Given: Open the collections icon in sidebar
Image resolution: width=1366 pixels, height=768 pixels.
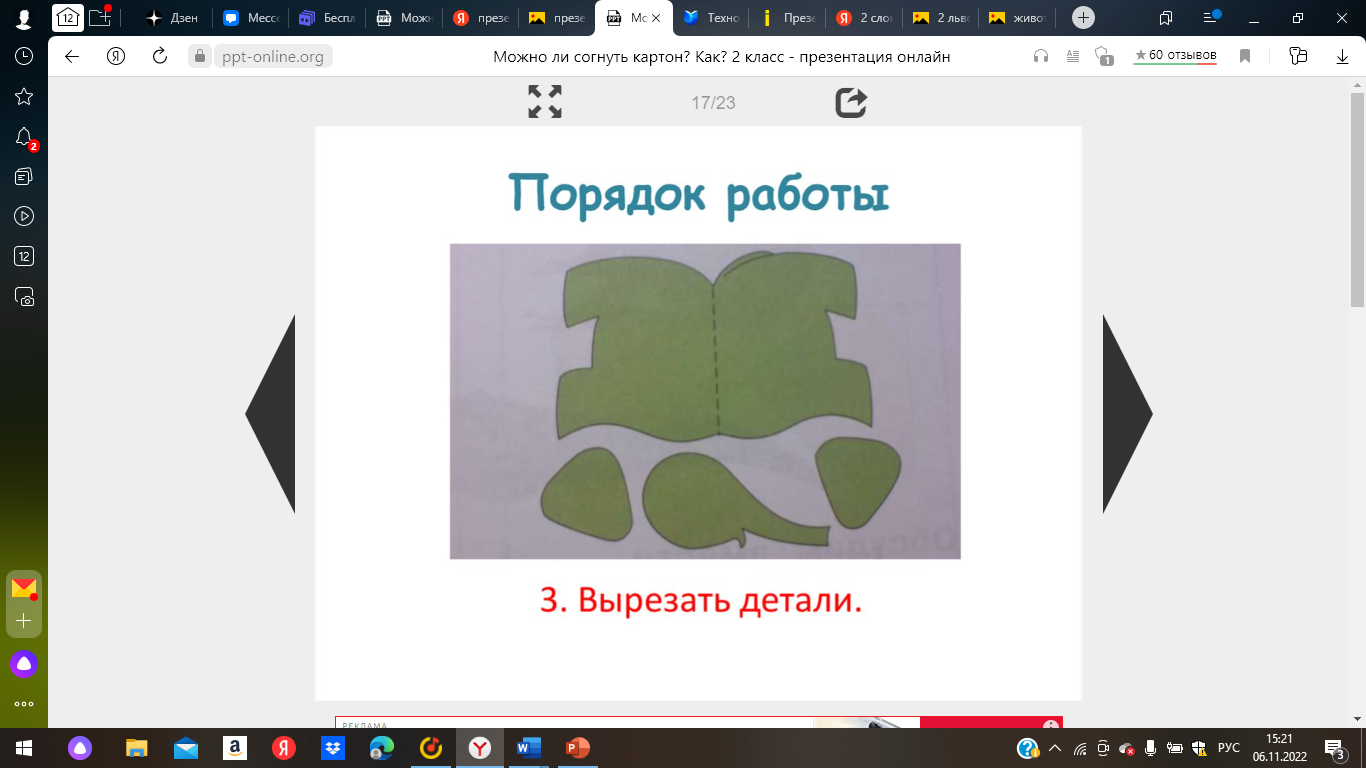Looking at the screenshot, I should [x=24, y=176].
